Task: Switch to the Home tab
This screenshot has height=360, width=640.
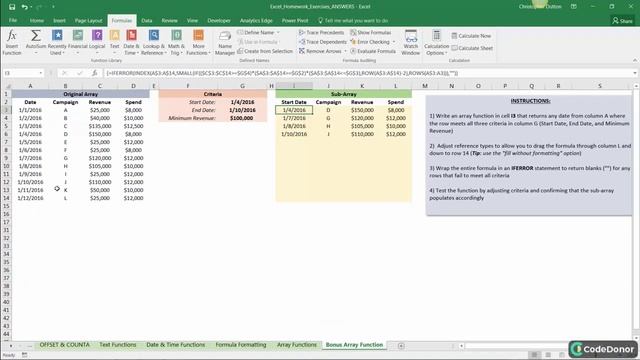Action: click(37, 20)
